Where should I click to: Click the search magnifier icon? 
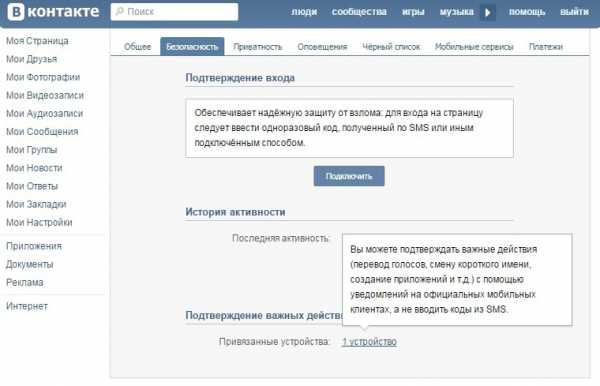point(119,11)
